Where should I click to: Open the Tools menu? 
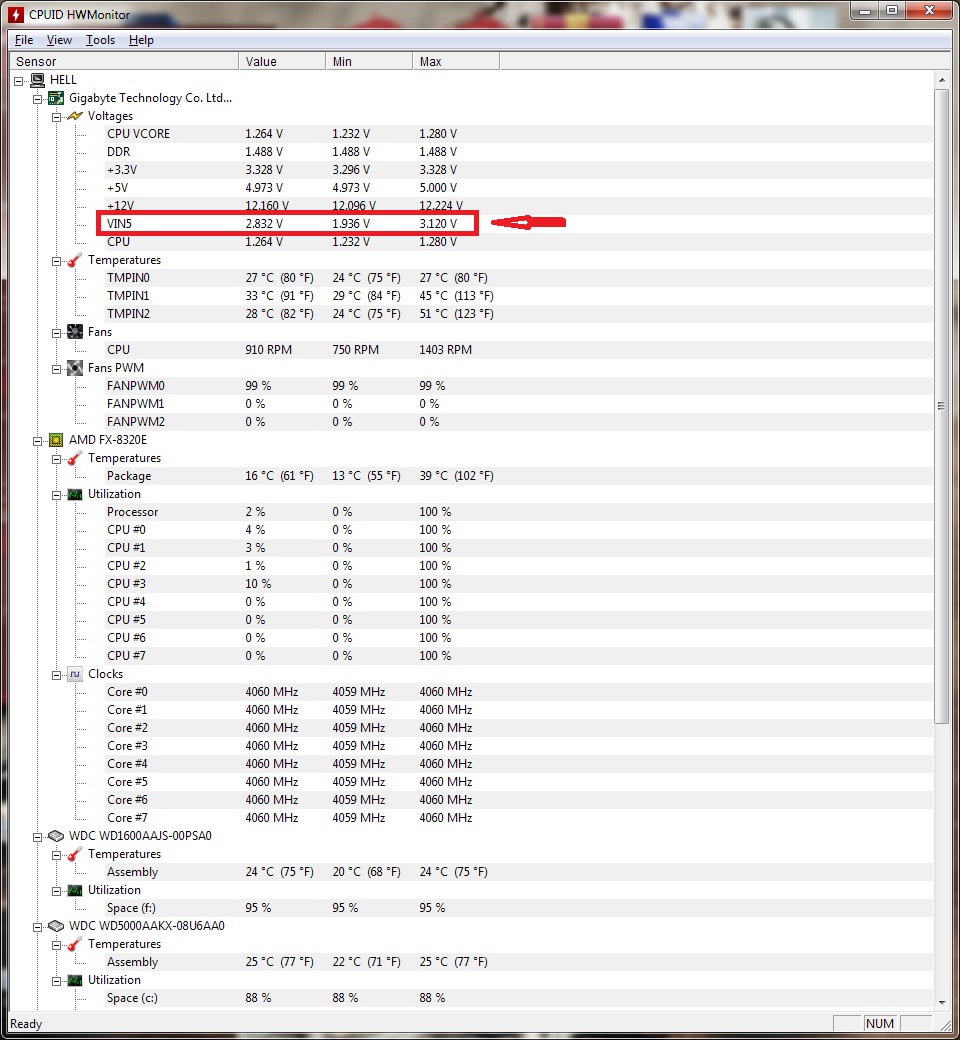pos(100,40)
